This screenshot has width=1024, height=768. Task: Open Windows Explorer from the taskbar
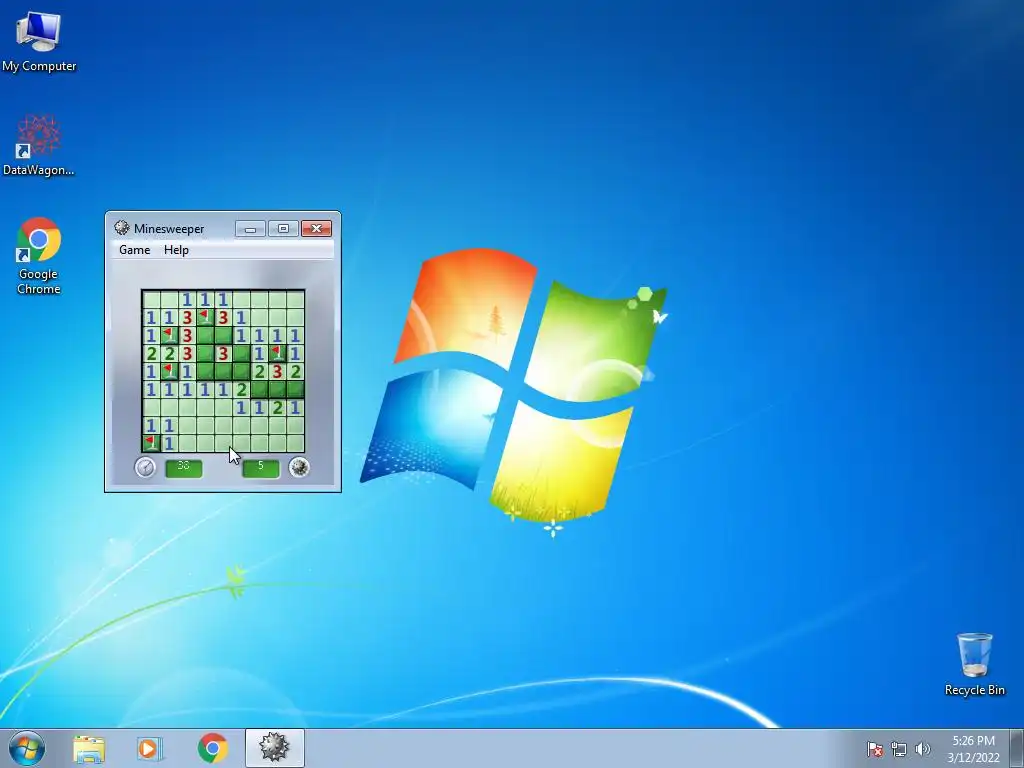coord(89,748)
